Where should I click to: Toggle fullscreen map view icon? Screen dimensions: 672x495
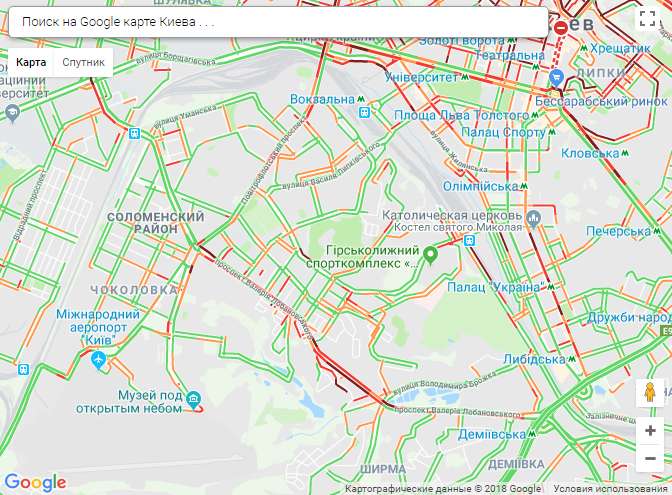(x=647, y=19)
